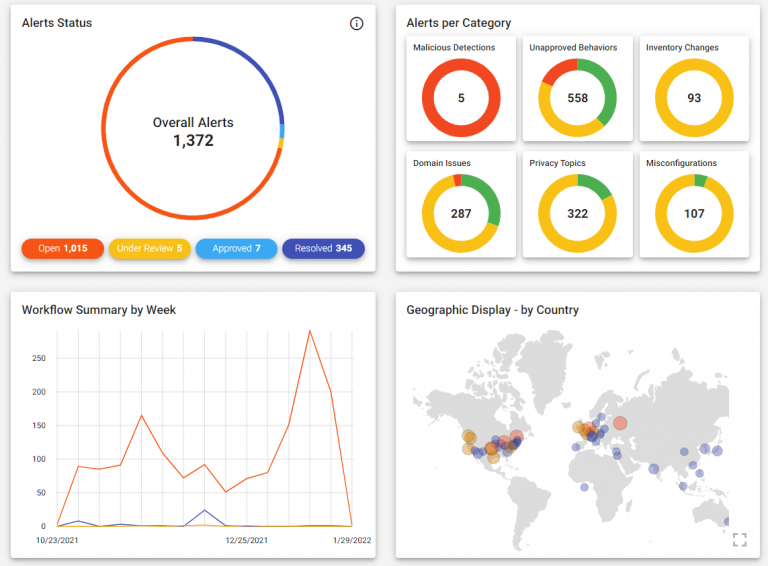
Task: Click the highest peak of the orange line
Action: pyautogui.click(x=310, y=331)
